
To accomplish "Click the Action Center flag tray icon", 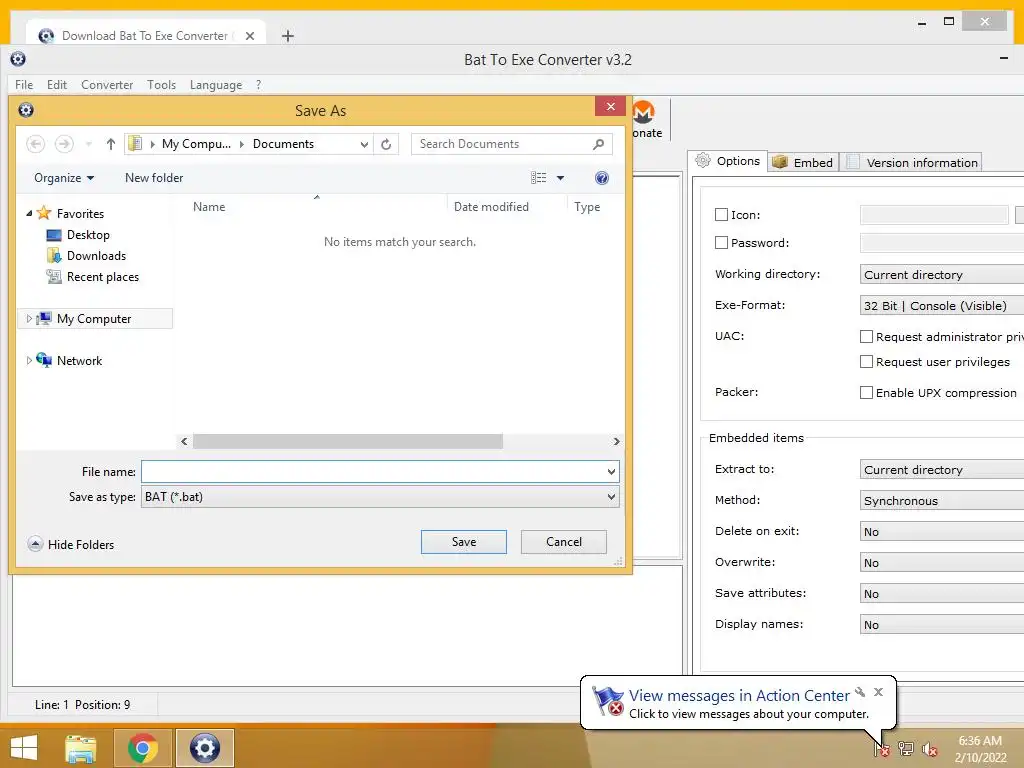I will (881, 748).
